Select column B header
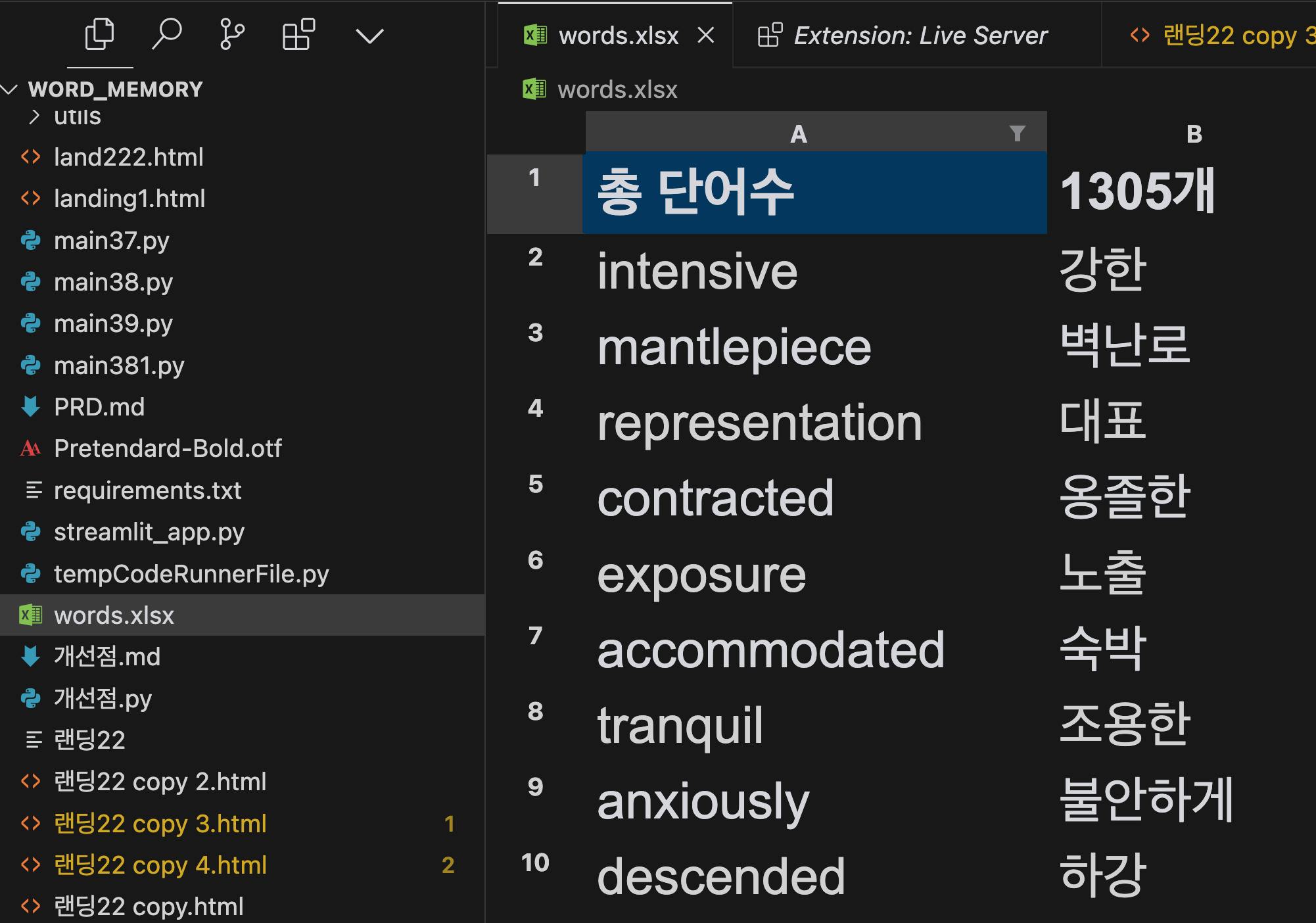The height and width of the screenshot is (923, 1316). (x=1194, y=134)
